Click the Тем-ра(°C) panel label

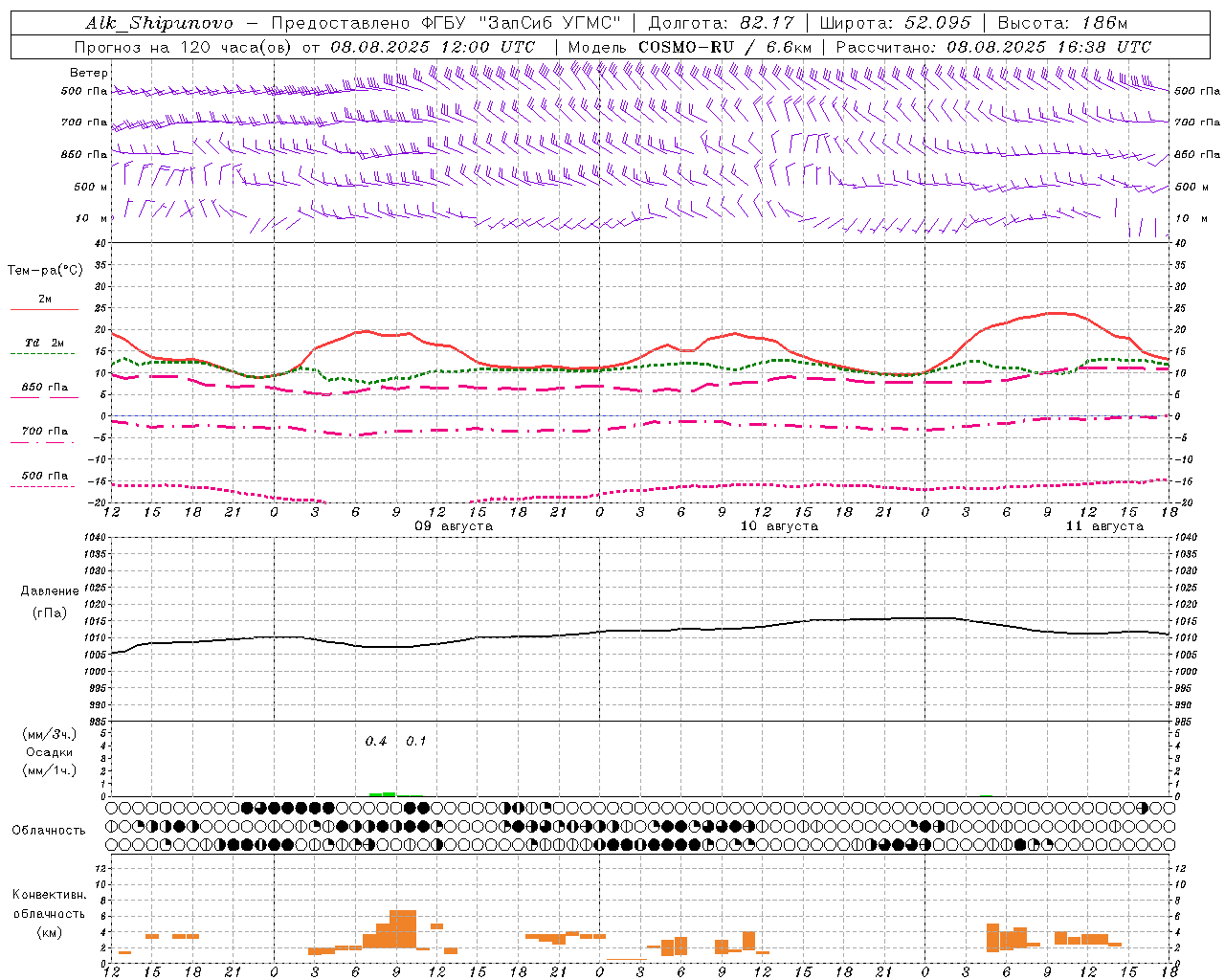coord(45,271)
